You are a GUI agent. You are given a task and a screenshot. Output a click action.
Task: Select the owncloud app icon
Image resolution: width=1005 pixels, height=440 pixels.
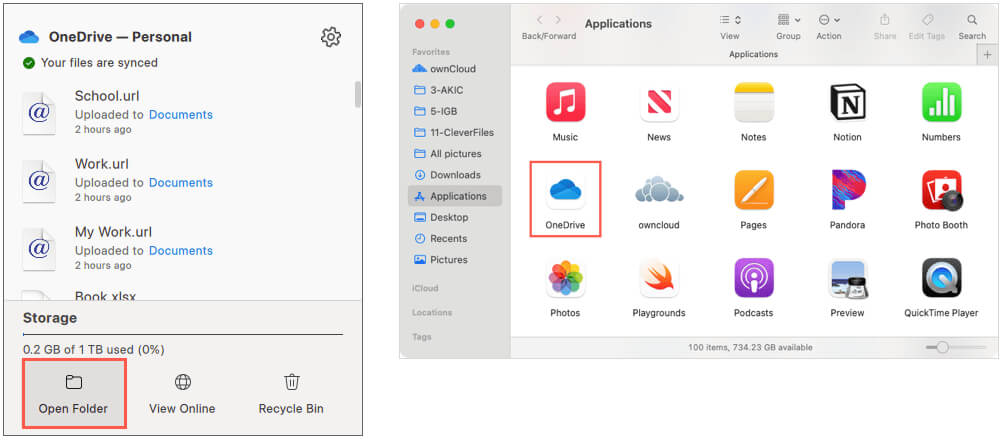coord(659,190)
